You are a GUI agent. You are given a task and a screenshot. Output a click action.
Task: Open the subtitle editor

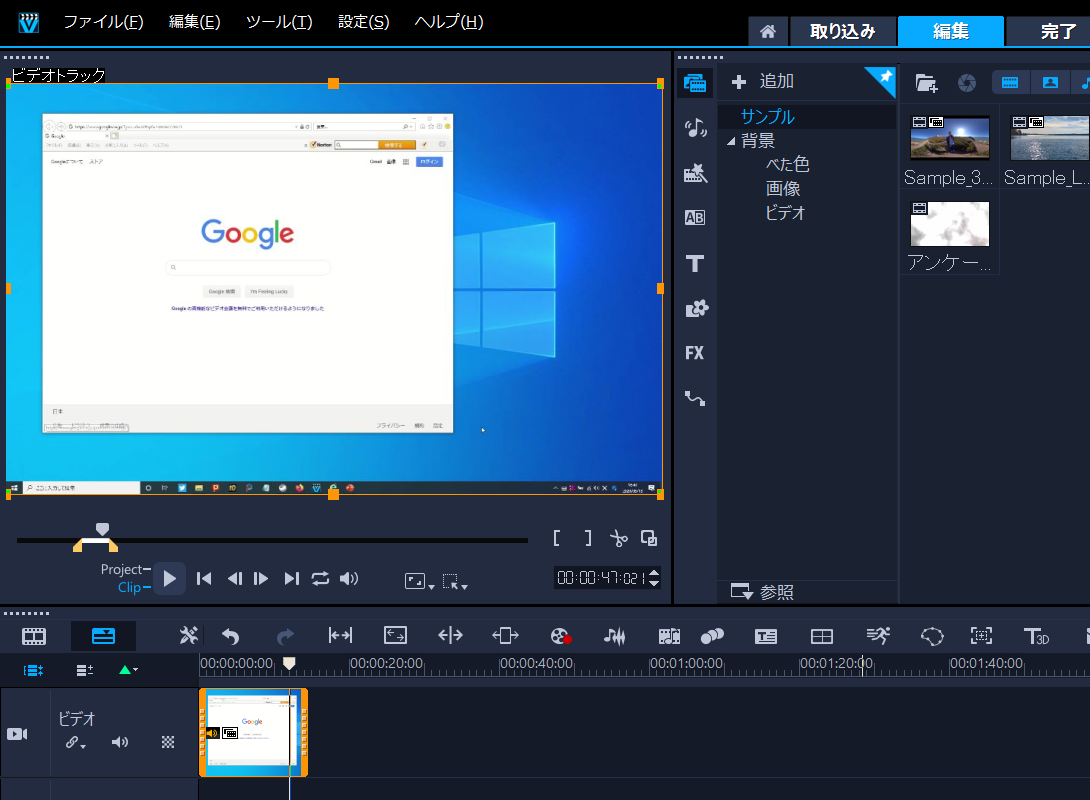[x=766, y=636]
